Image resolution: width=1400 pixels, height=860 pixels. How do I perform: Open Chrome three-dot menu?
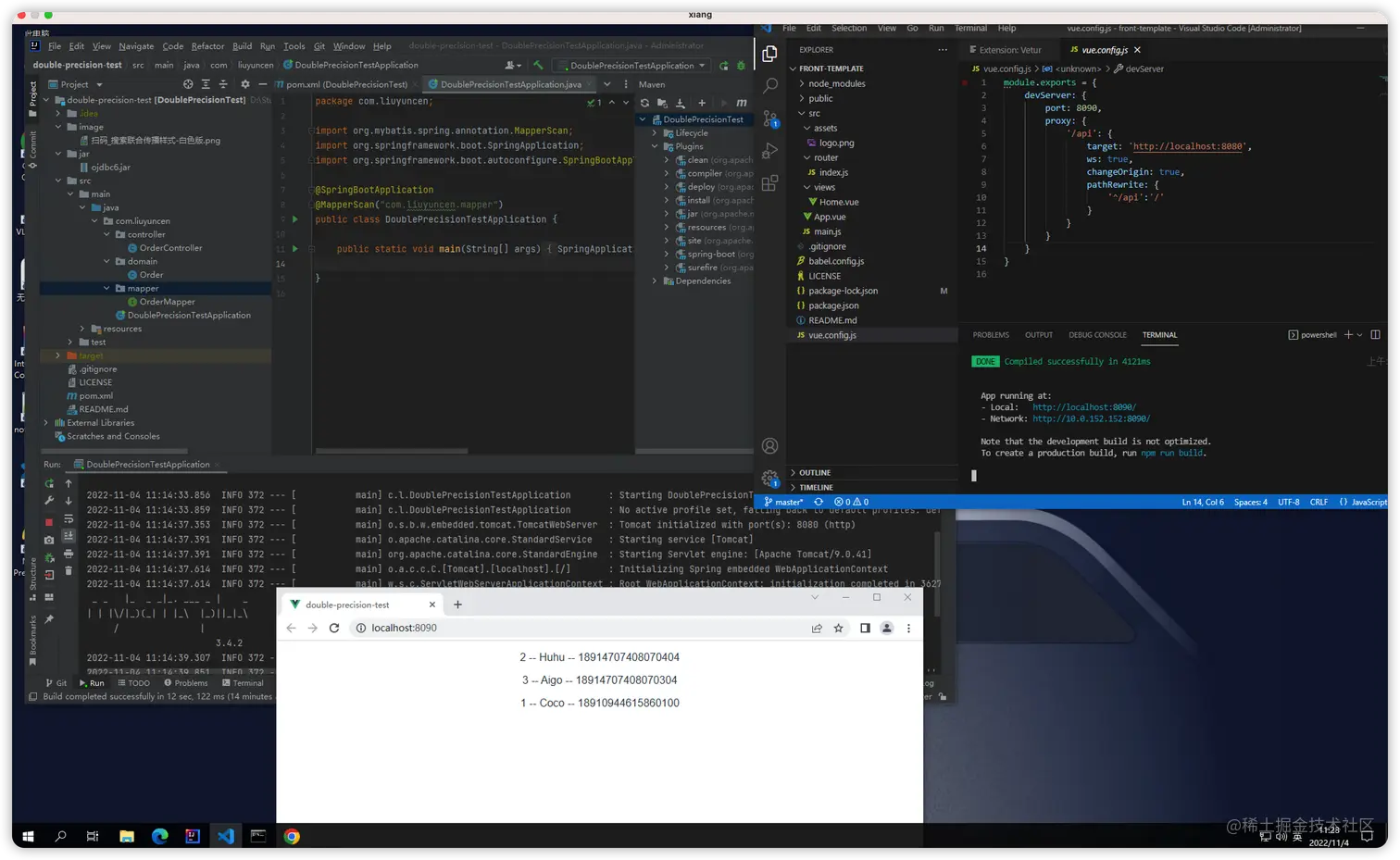coord(908,629)
